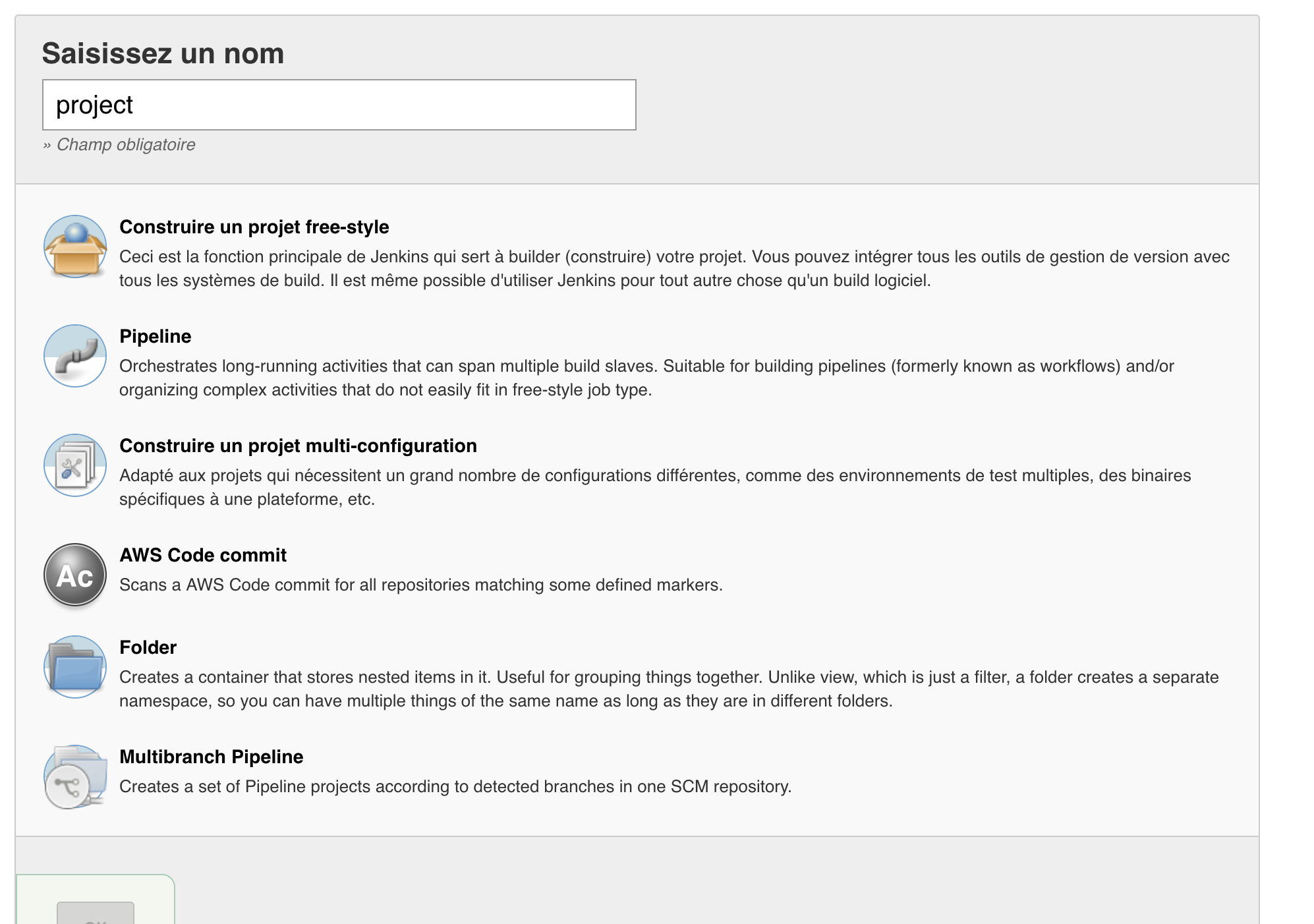Click the description "Adapté aux projets qui nécessitent"
Screen dimensions: 1314x924
[654, 487]
